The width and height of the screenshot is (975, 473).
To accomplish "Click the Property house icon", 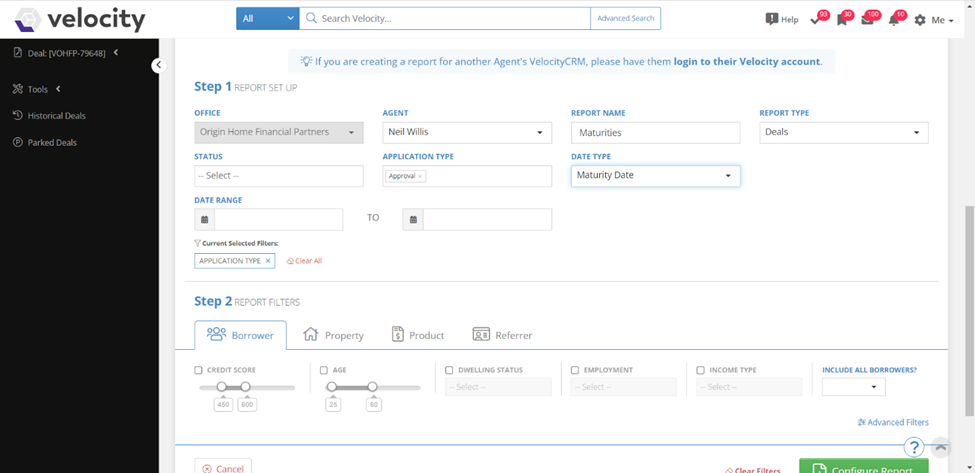I will click(310, 334).
